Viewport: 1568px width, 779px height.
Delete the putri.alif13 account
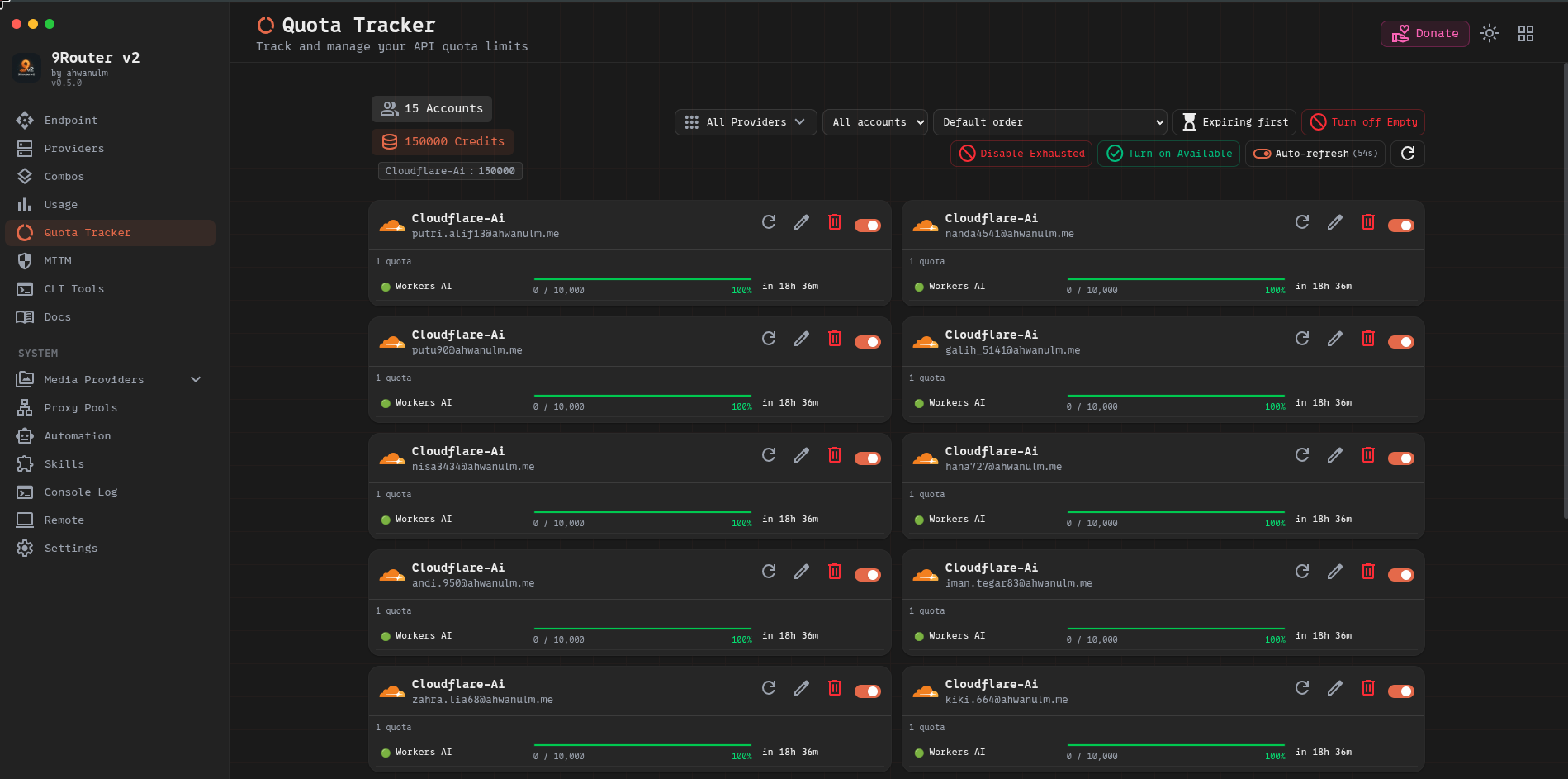[x=835, y=222]
